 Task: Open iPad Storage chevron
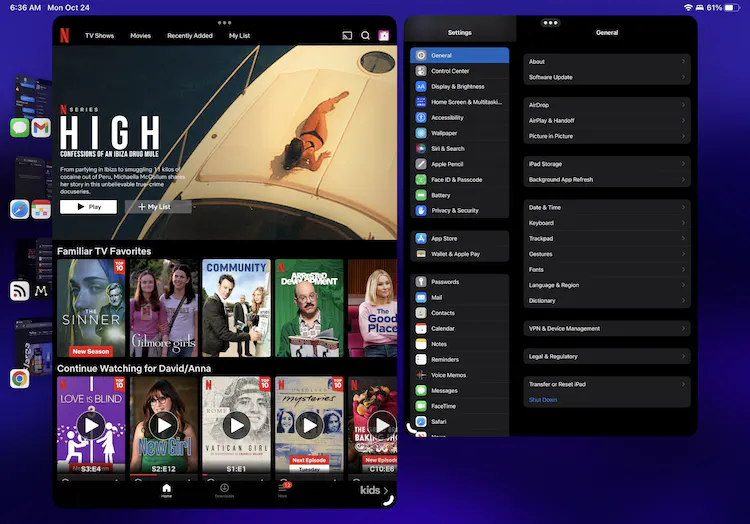(x=683, y=164)
